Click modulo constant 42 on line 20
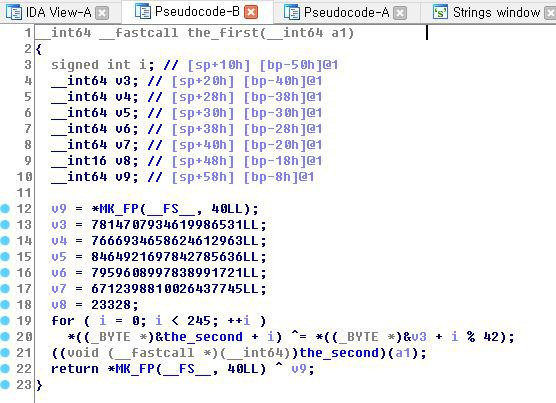556x403 pixels. [491, 337]
